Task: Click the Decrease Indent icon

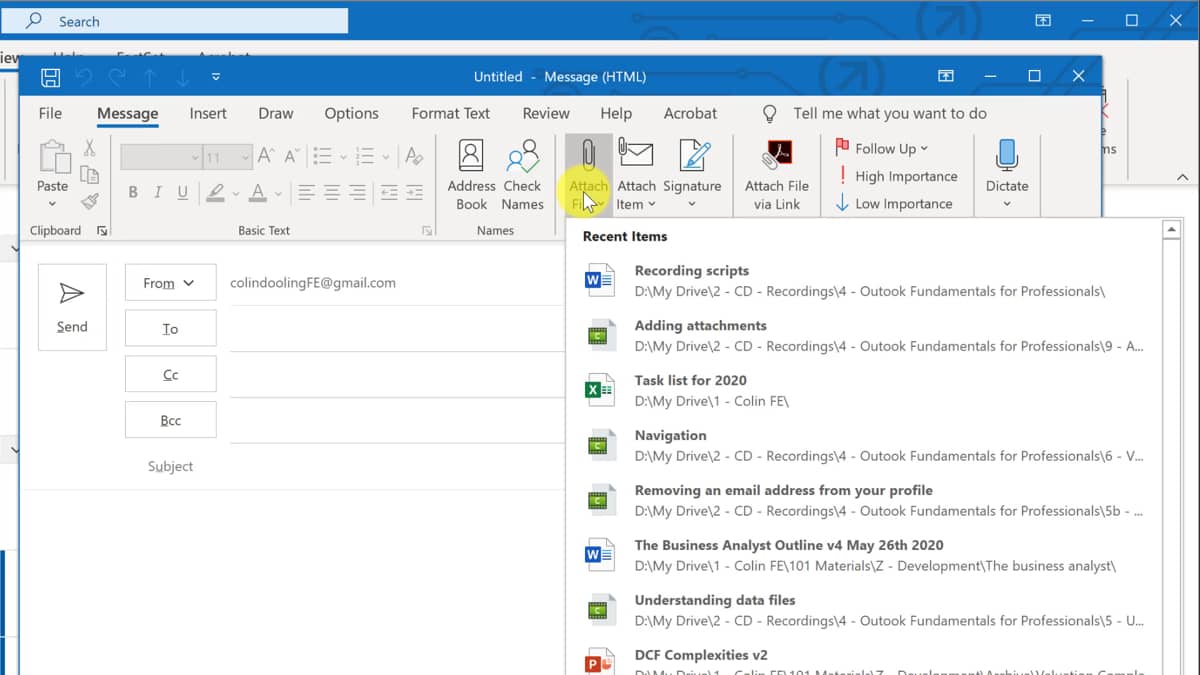Action: pyautogui.click(x=389, y=193)
